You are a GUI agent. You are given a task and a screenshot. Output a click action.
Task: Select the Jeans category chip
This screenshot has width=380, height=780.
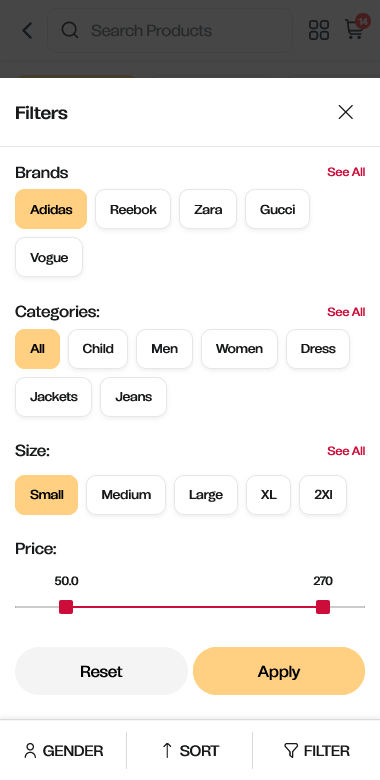[133, 397]
